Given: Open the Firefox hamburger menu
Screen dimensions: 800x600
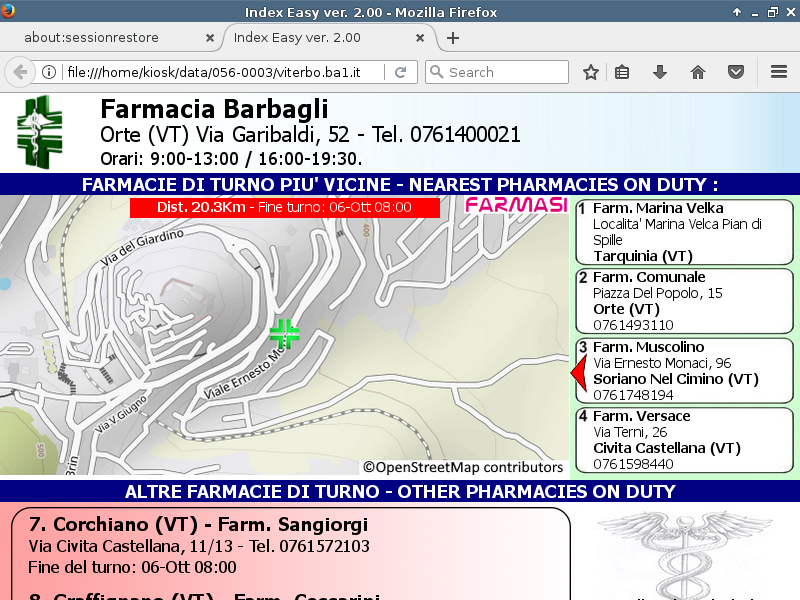Looking at the screenshot, I should pos(779,72).
